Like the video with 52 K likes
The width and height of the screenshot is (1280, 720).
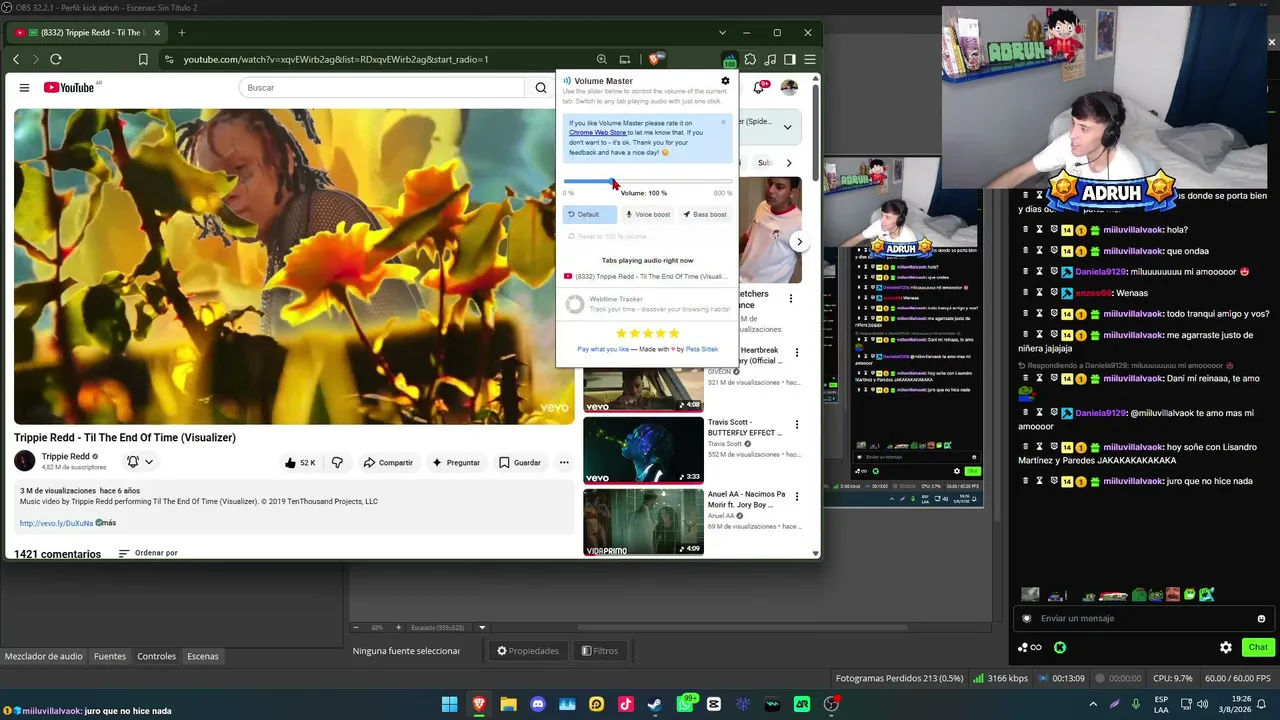pos(300,463)
